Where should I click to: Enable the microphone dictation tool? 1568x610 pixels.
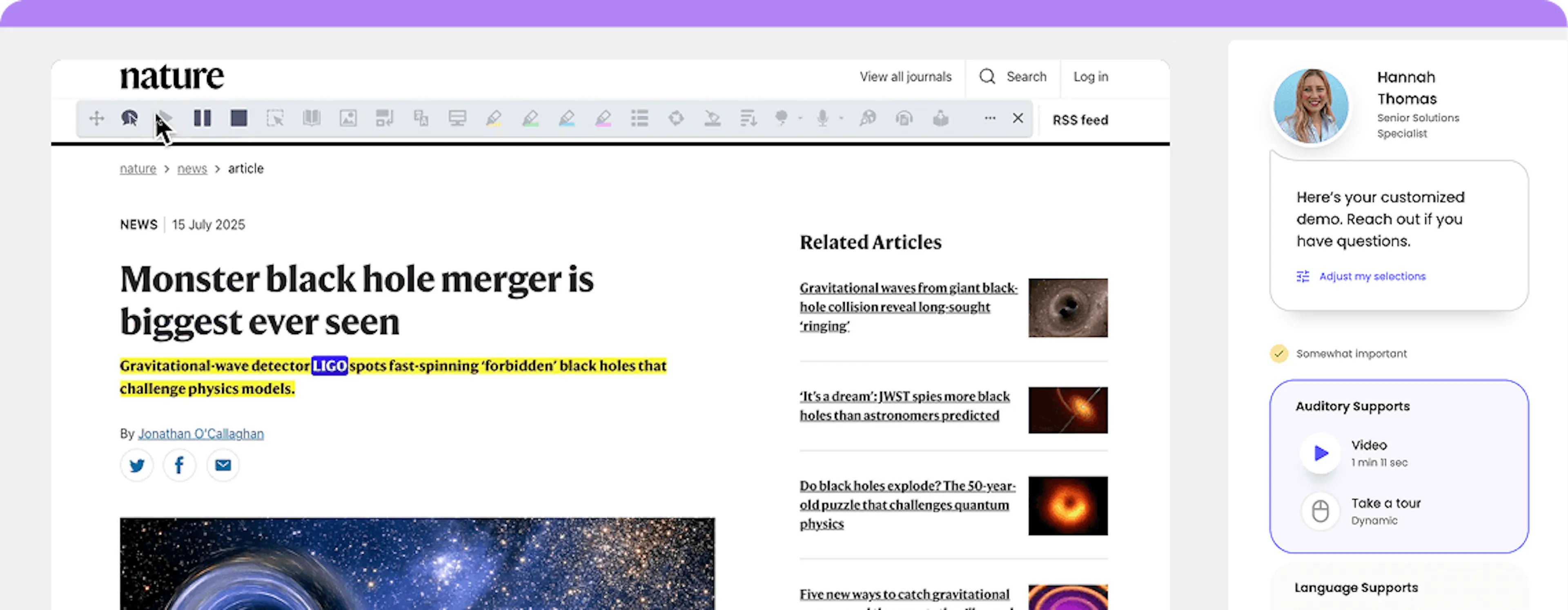coord(823,118)
